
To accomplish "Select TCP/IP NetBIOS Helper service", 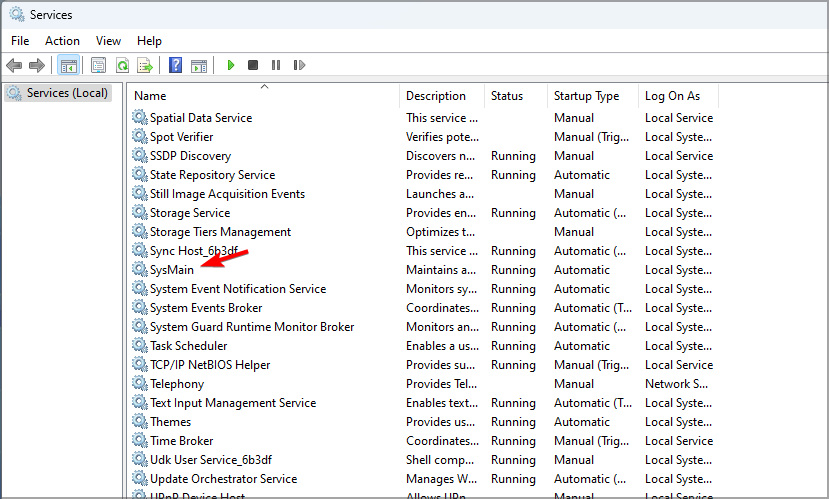I will coord(210,365).
